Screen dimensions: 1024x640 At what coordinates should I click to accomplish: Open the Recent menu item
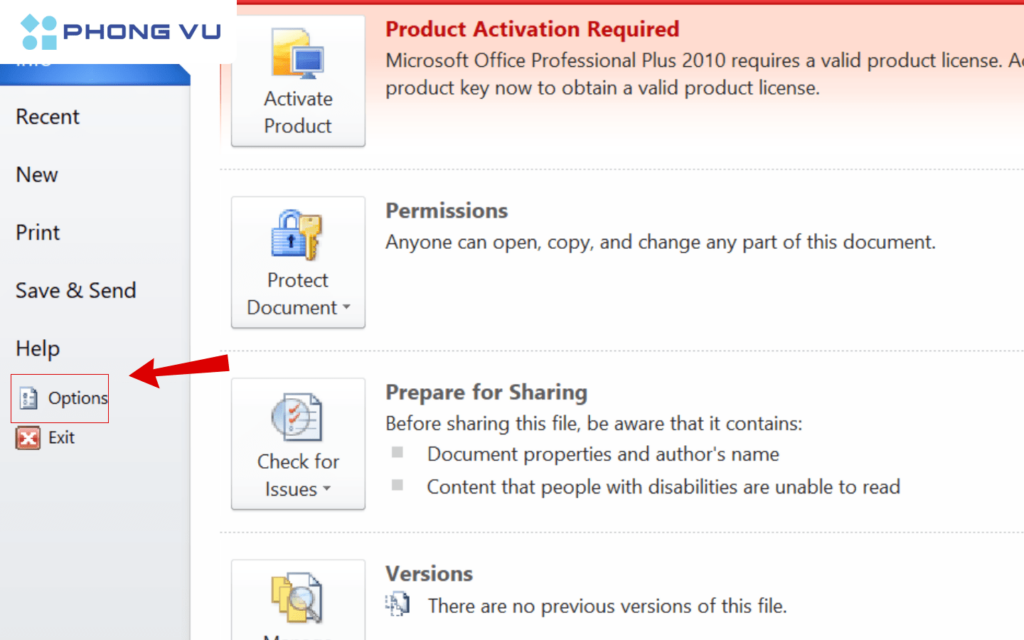click(x=47, y=117)
